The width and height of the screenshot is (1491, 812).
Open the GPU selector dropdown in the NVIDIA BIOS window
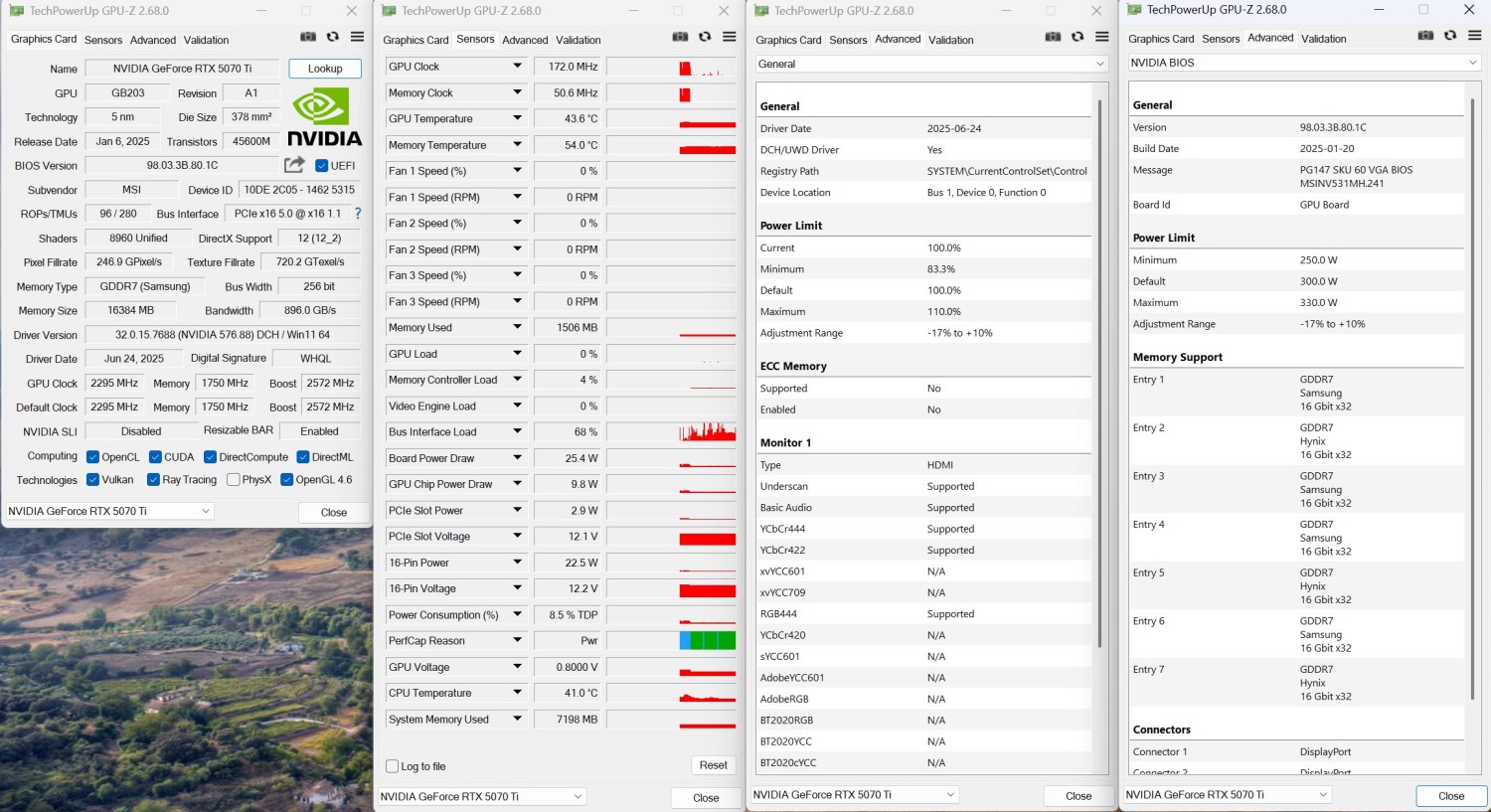[x=1228, y=795]
